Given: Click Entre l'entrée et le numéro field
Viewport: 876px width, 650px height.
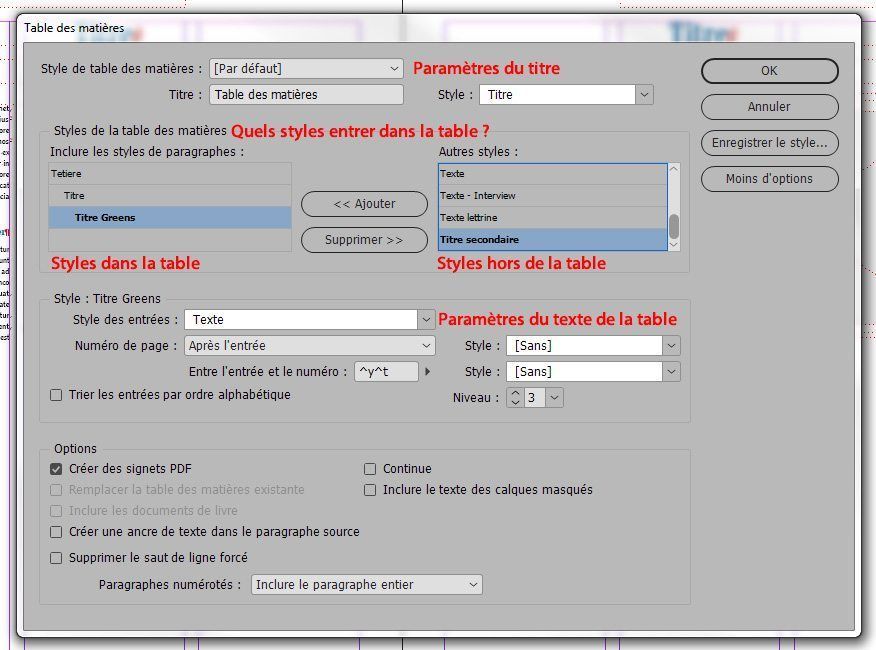Looking at the screenshot, I should coord(386,372).
